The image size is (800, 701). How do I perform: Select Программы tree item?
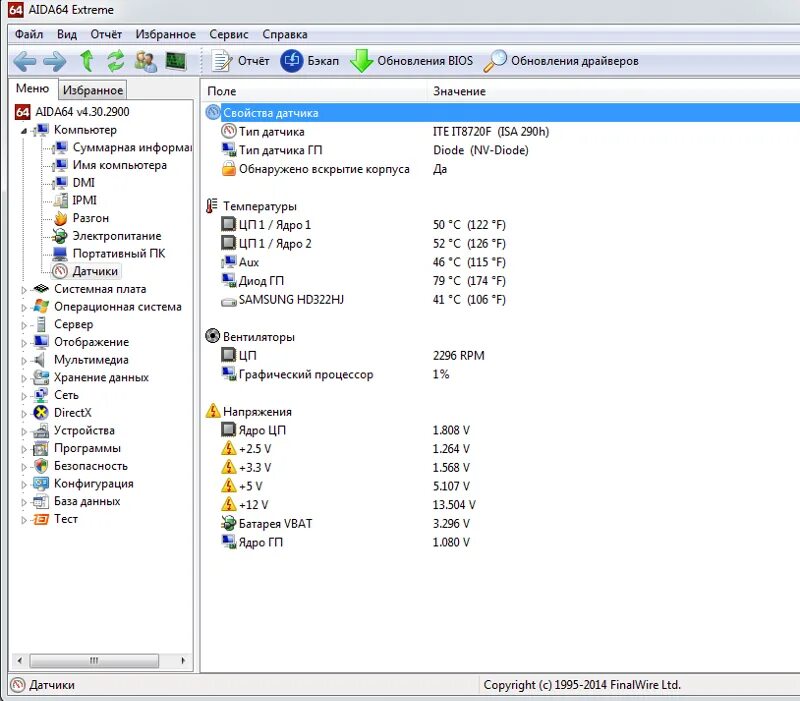pos(87,448)
